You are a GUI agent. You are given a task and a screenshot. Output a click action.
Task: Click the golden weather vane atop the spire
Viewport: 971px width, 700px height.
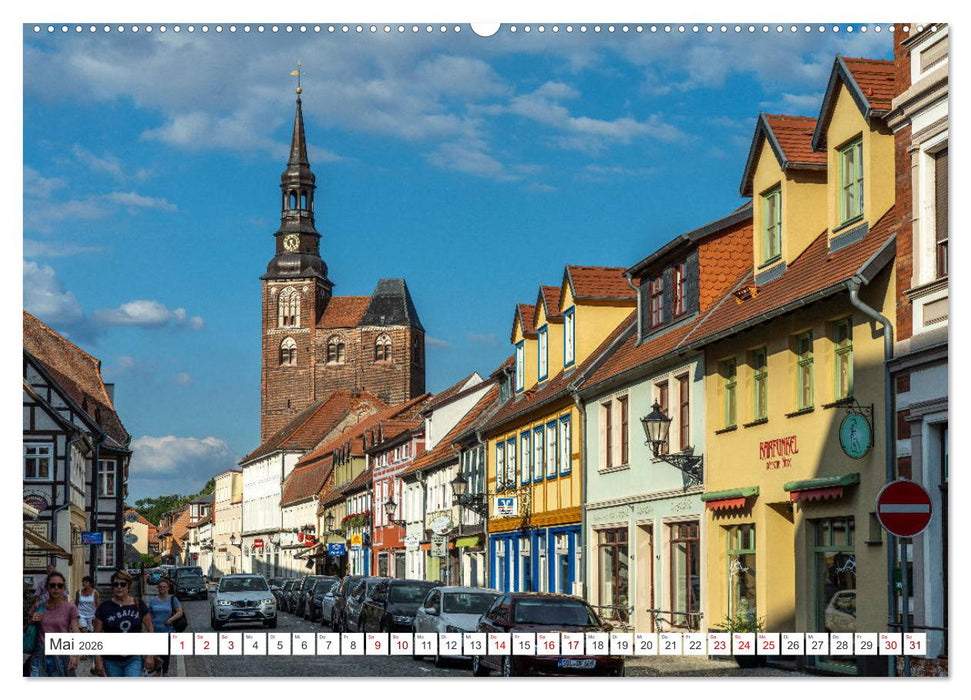294,73
